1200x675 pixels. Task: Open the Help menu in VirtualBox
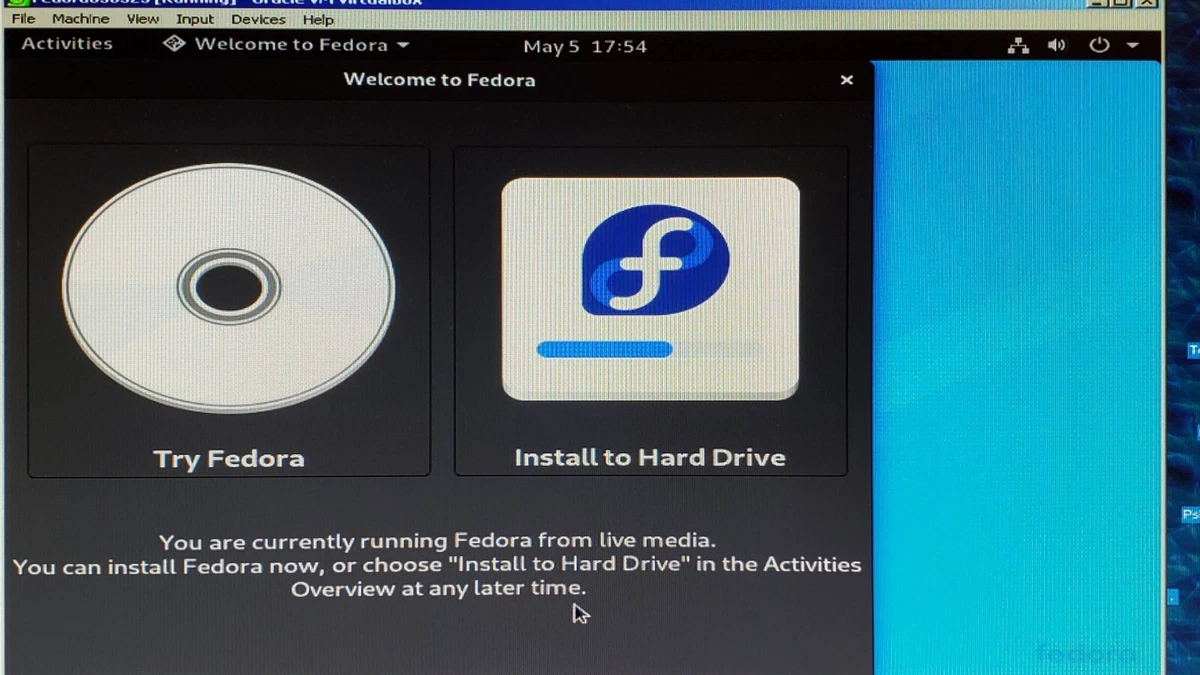click(318, 19)
